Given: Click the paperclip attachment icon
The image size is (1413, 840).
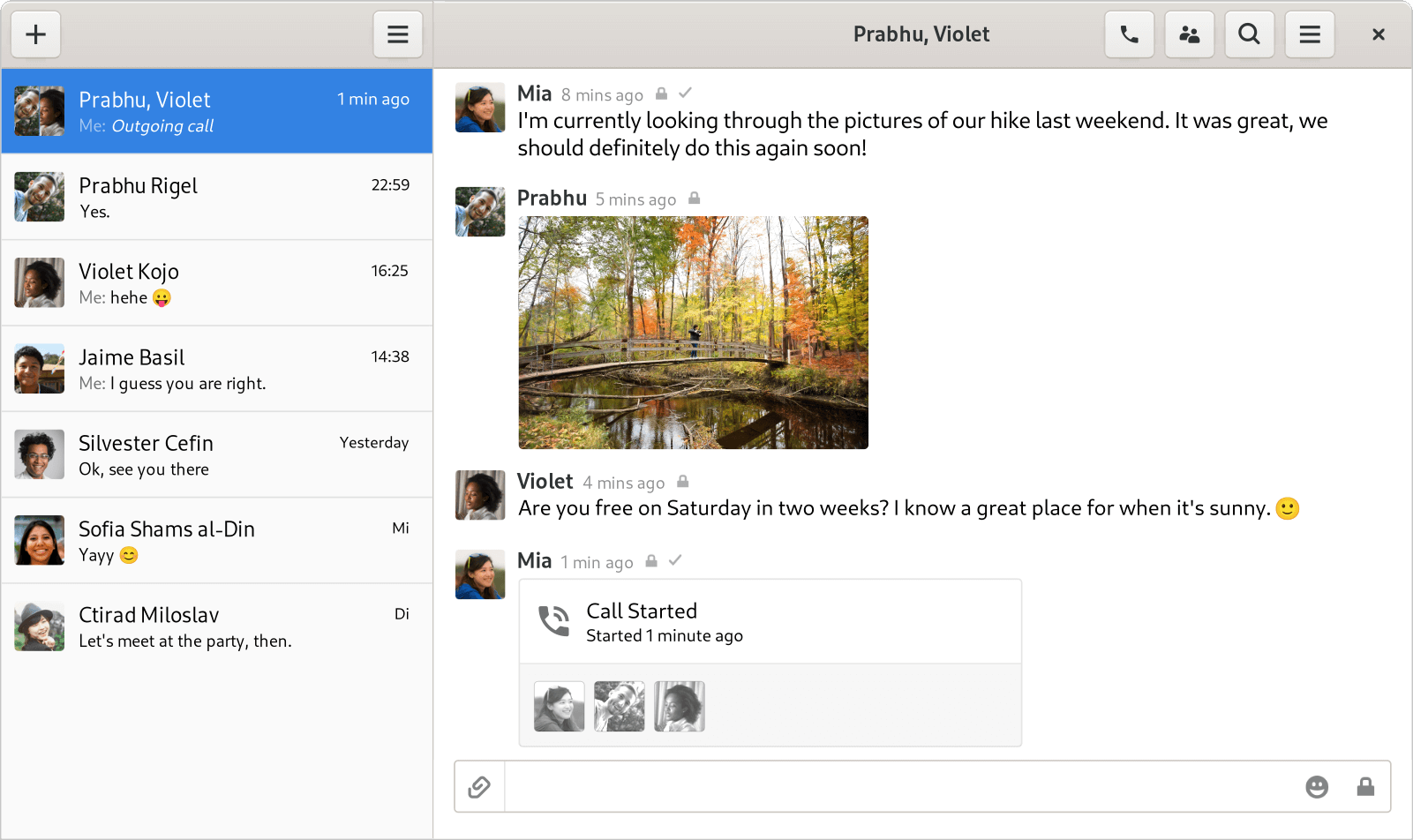Looking at the screenshot, I should [479, 786].
